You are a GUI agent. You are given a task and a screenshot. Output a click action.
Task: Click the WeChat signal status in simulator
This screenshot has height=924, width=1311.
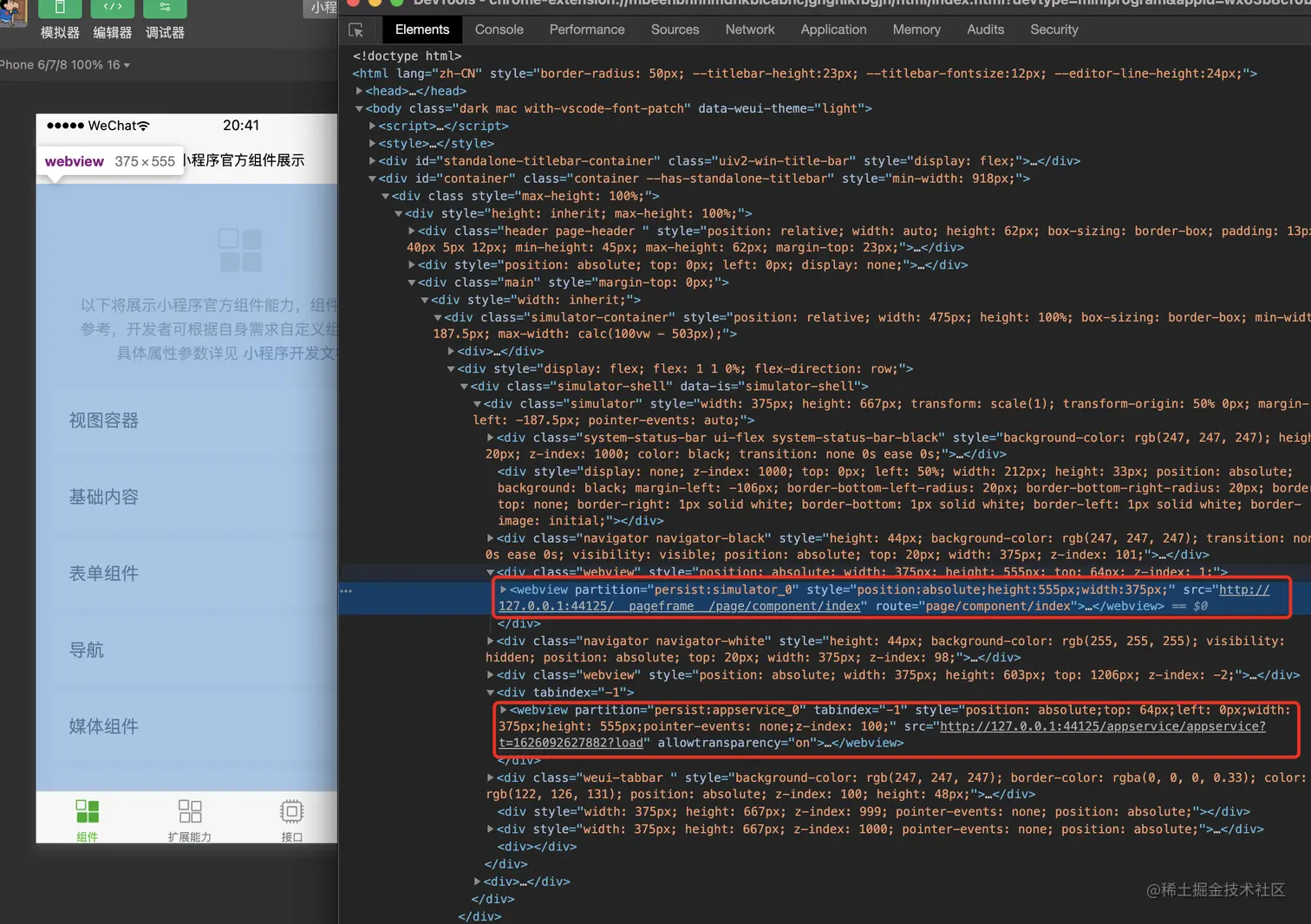(98, 126)
